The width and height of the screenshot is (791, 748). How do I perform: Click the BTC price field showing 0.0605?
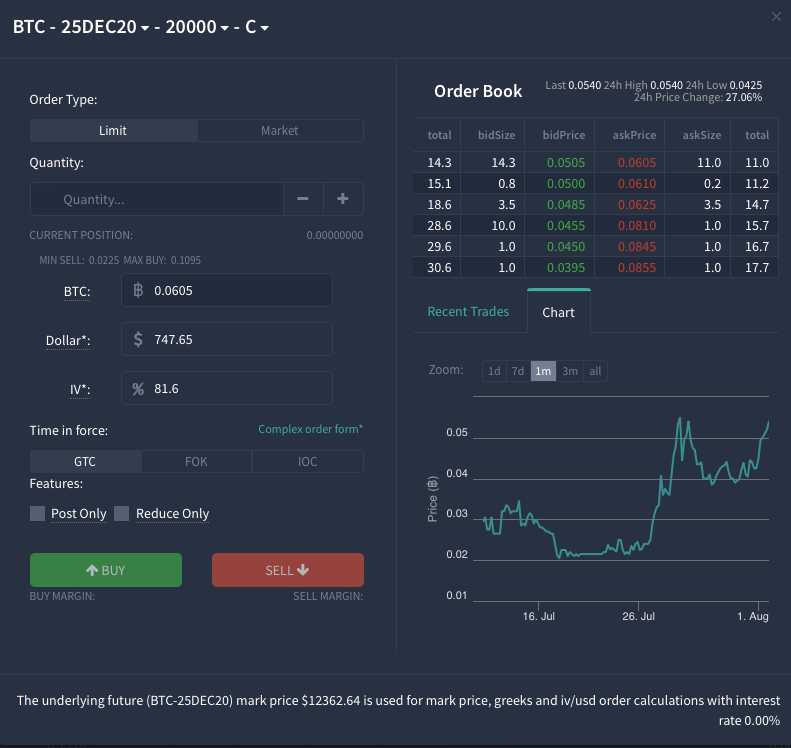(x=227, y=290)
